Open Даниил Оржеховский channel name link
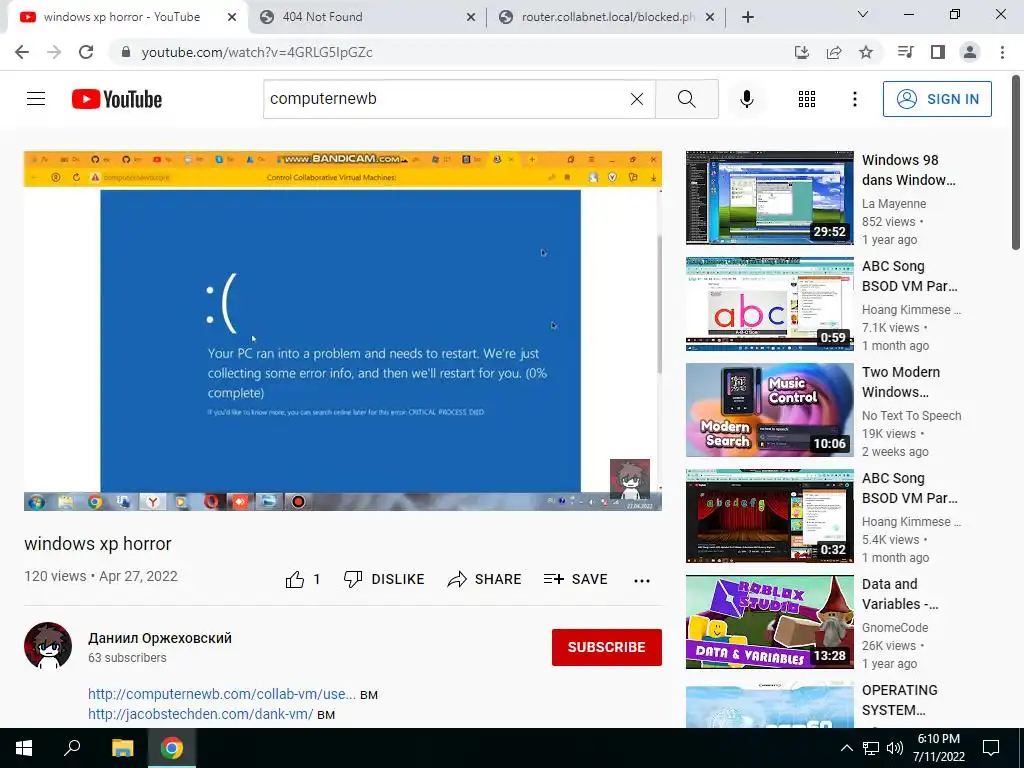 click(160, 638)
